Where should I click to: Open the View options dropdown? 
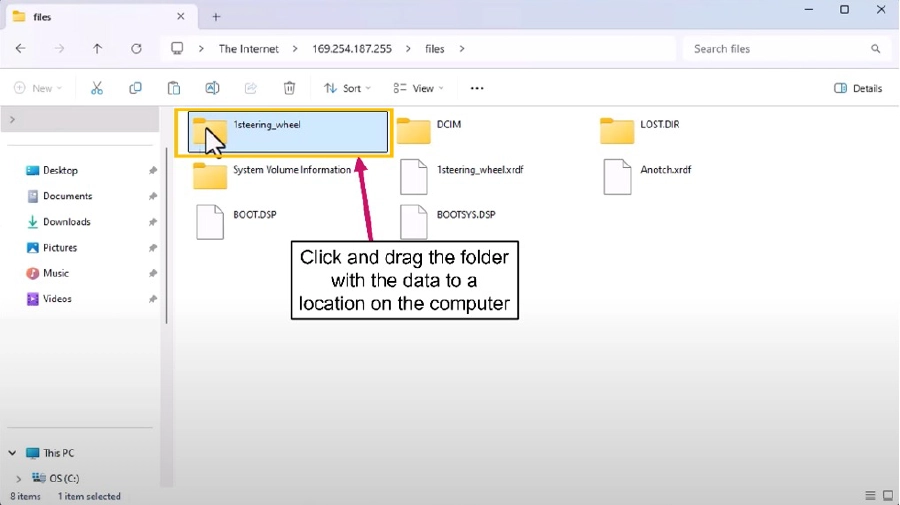pyautogui.click(x=418, y=88)
